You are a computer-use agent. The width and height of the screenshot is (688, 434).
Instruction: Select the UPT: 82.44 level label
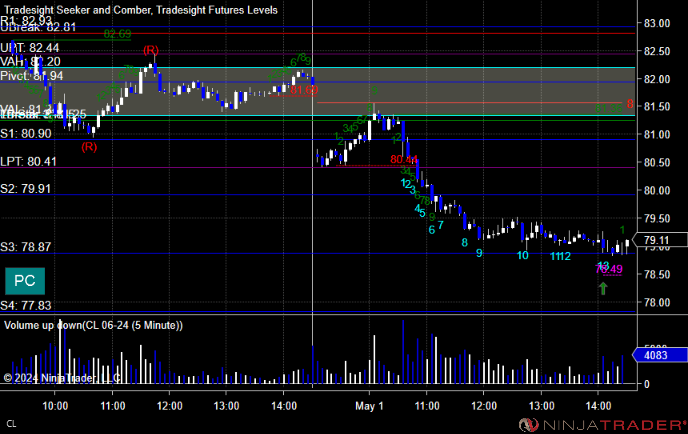pos(30,47)
